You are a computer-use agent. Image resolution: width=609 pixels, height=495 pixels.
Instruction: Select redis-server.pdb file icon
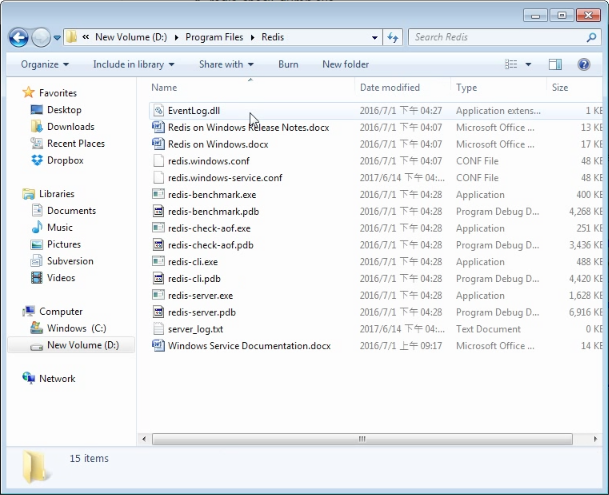coord(158,312)
